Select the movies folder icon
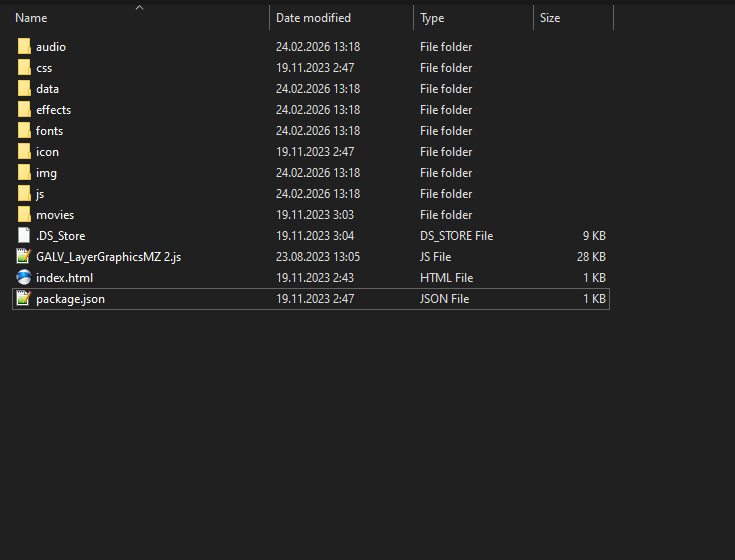Image resolution: width=735 pixels, height=560 pixels. [24, 215]
